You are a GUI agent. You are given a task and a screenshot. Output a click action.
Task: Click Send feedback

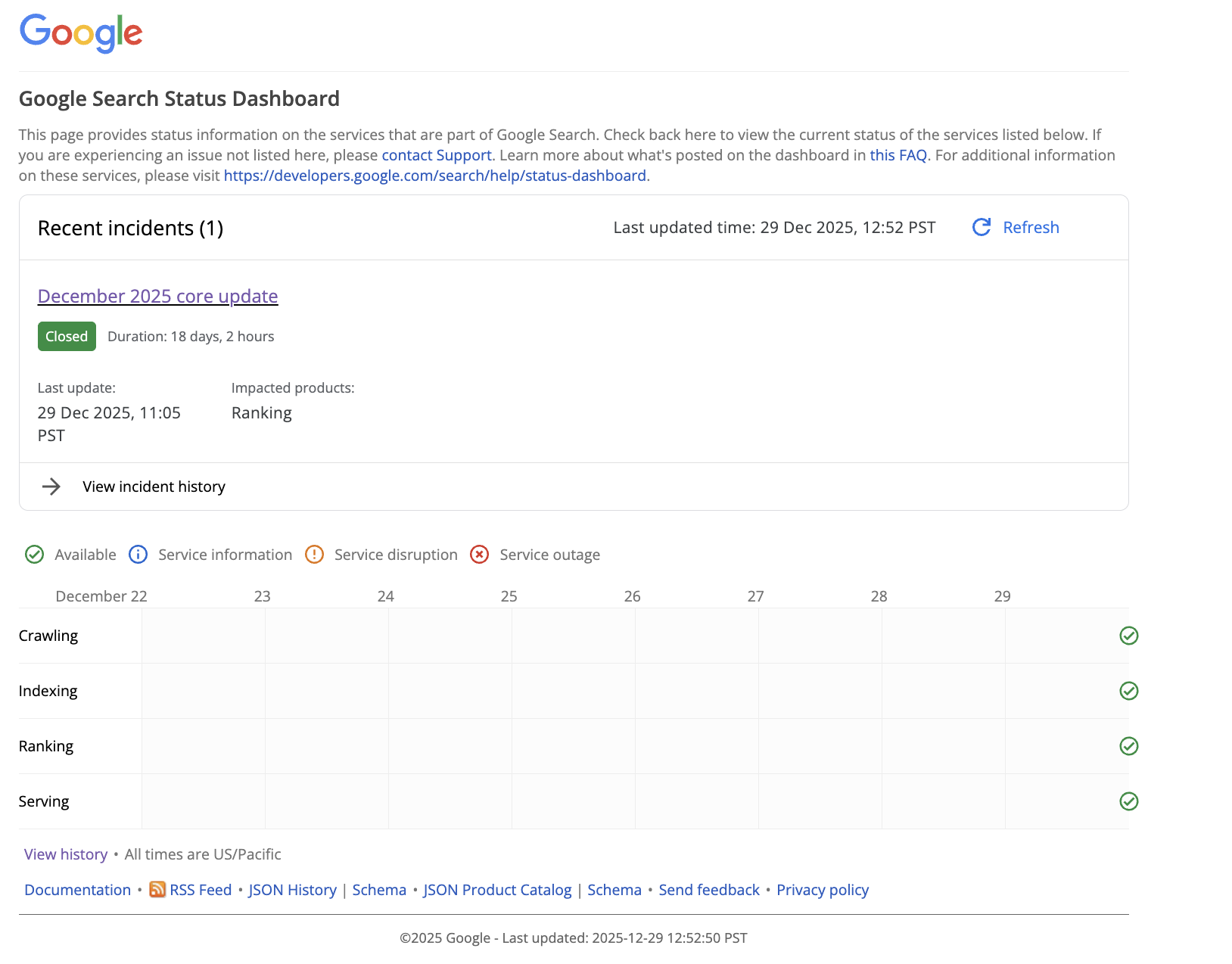(x=709, y=891)
